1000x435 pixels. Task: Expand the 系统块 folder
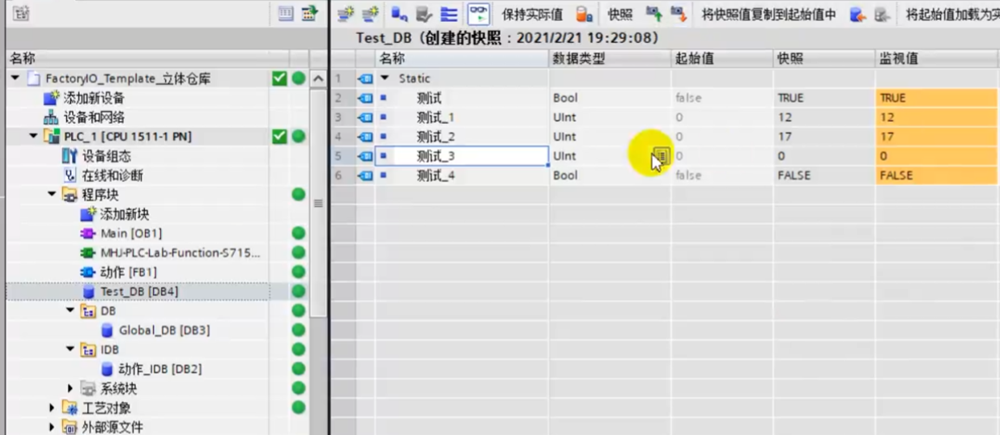[x=70, y=388]
